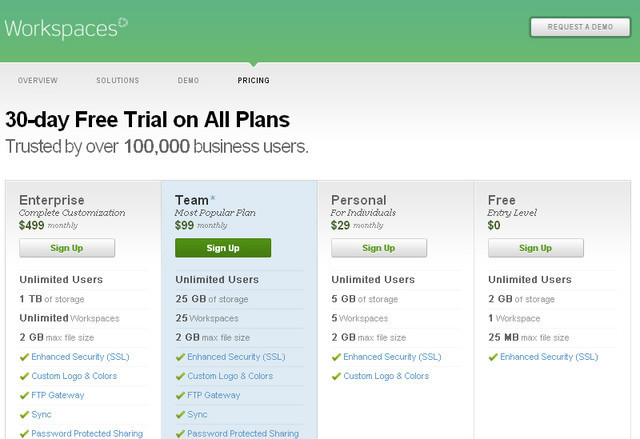Image resolution: width=640 pixels, height=439 pixels.
Task: Open the Overview tab
Action: point(38,80)
